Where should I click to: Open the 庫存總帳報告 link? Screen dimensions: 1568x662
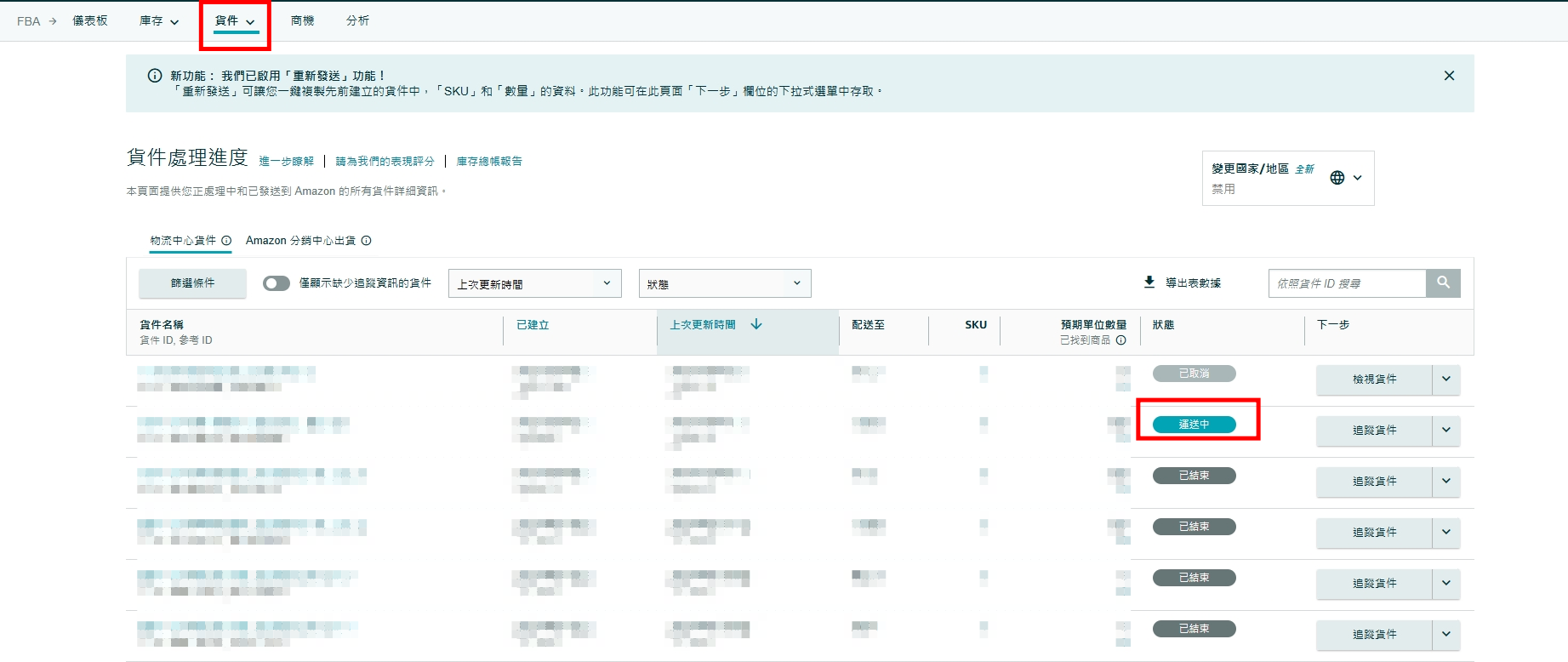489,162
